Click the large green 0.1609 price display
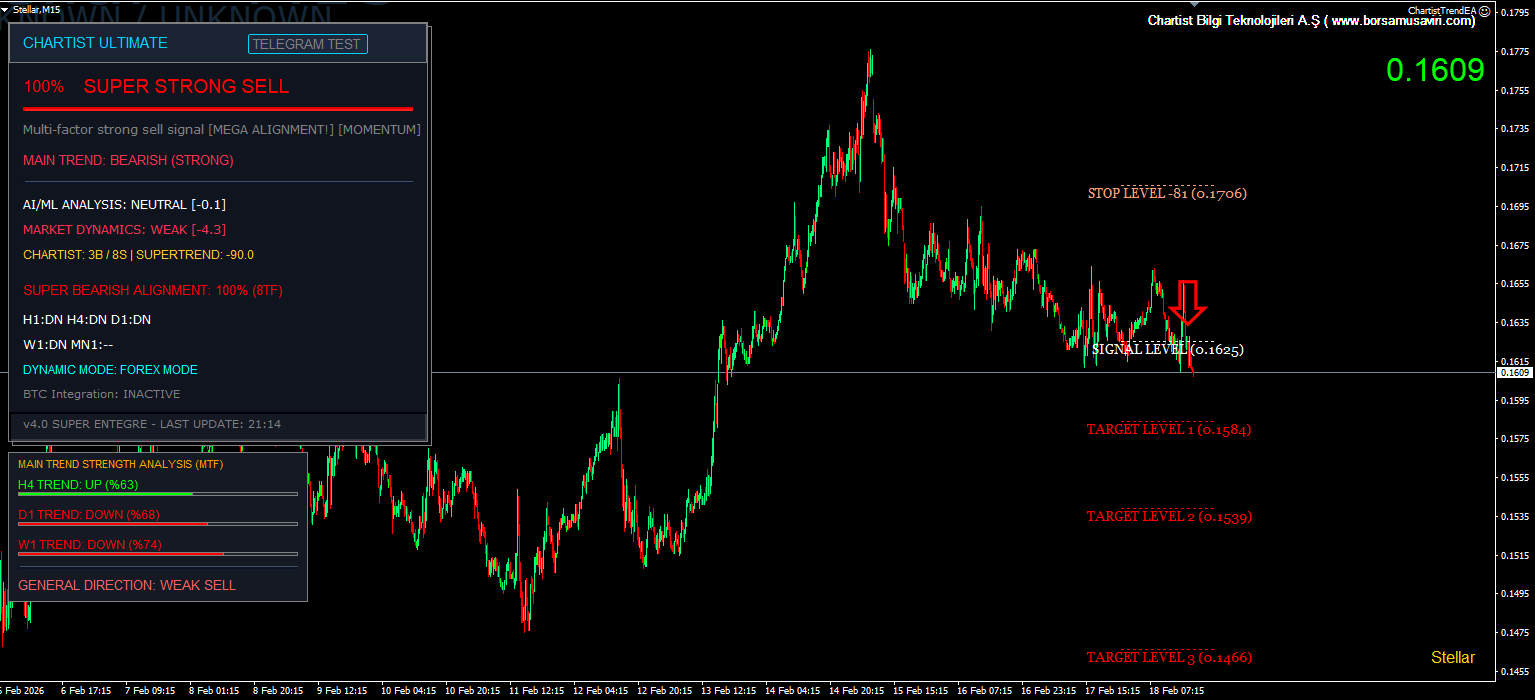1535x700 pixels. (x=1434, y=70)
